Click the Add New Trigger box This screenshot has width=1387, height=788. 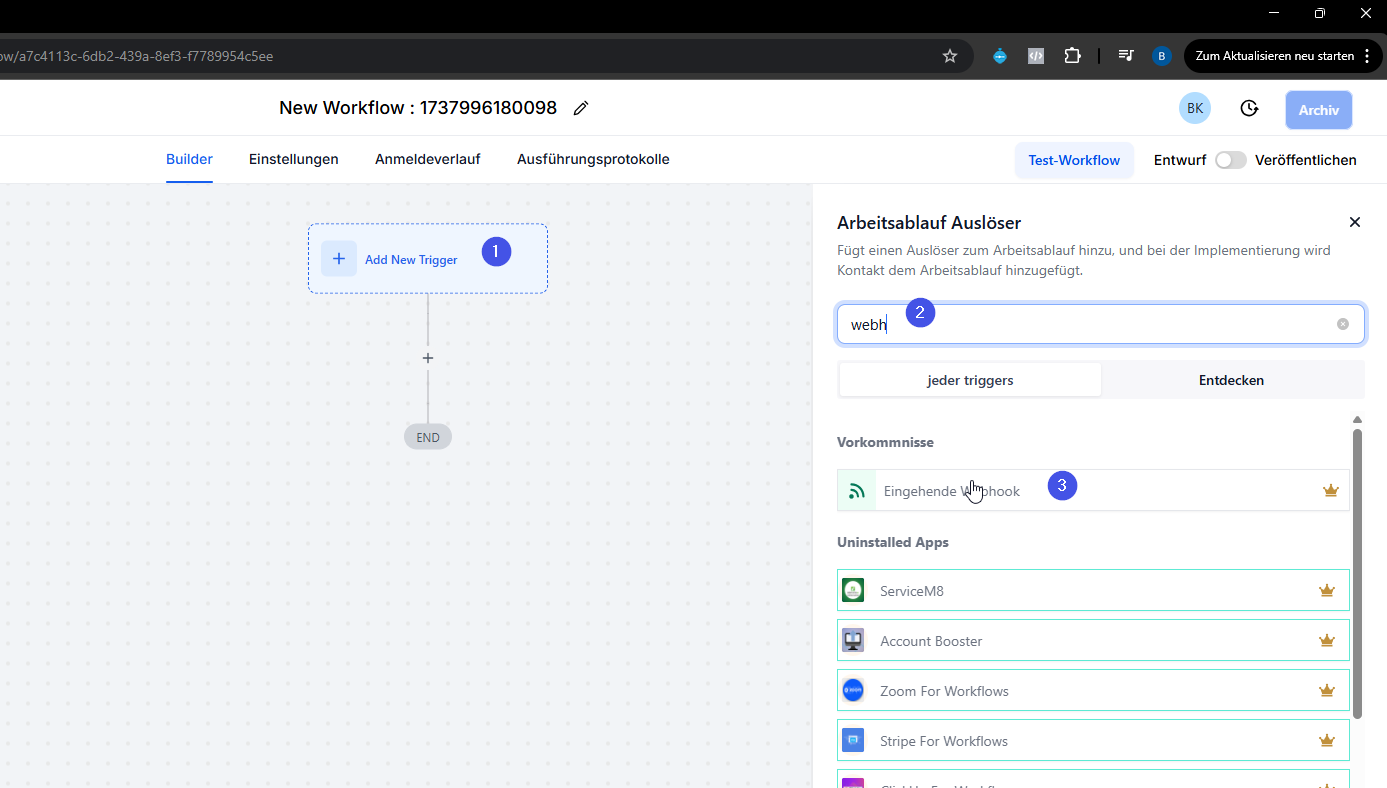[428, 258]
